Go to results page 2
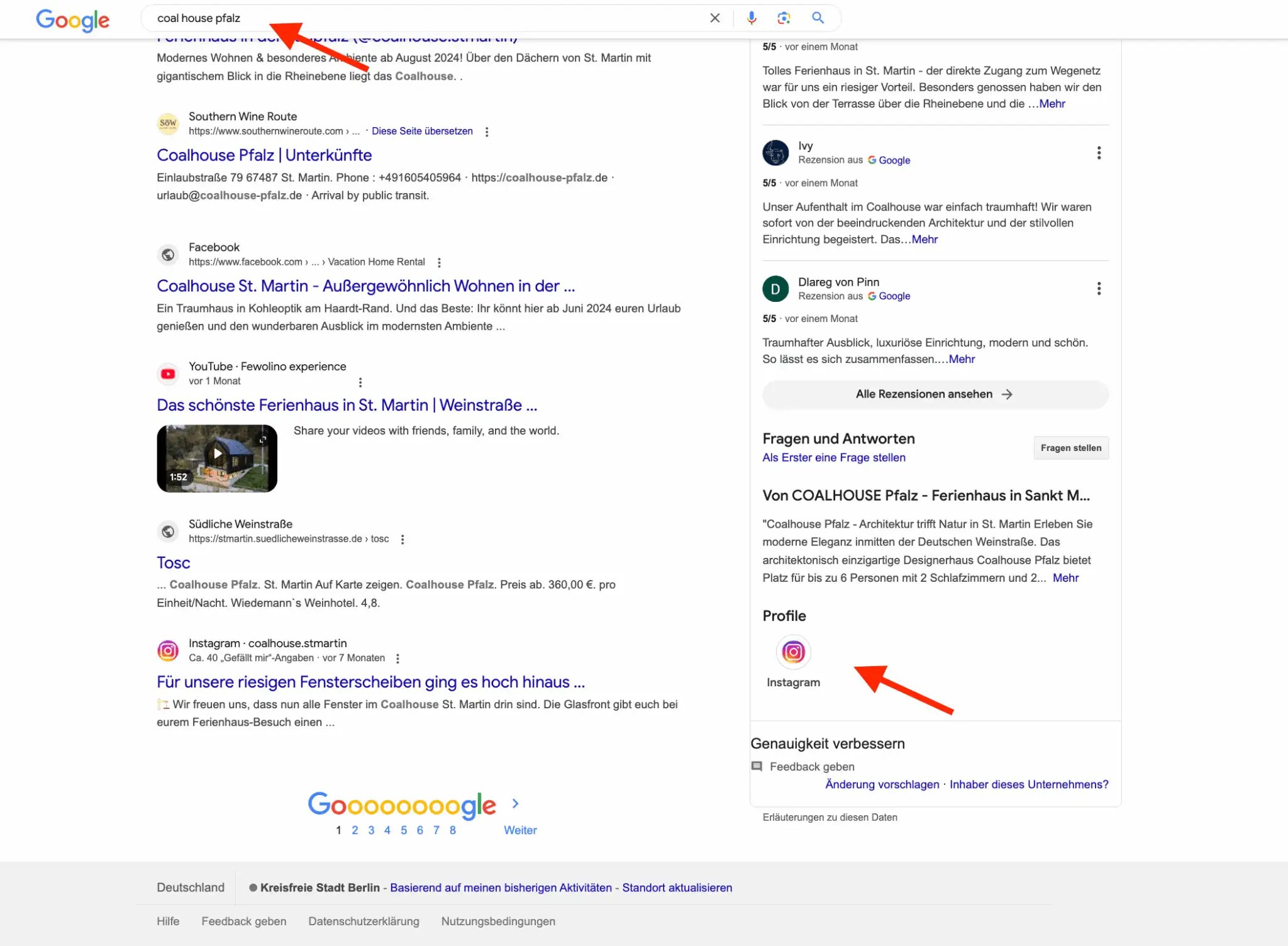 [355, 830]
